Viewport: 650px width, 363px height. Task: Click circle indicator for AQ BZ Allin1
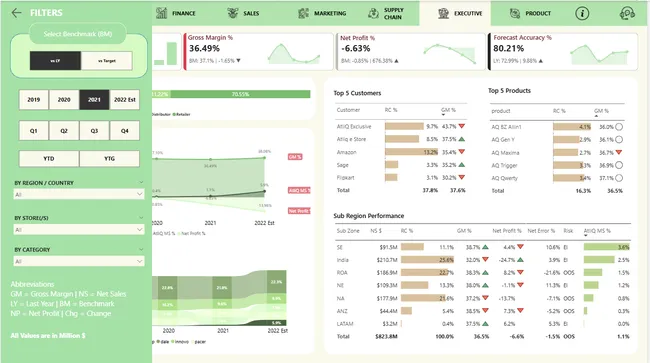pyautogui.click(x=619, y=127)
